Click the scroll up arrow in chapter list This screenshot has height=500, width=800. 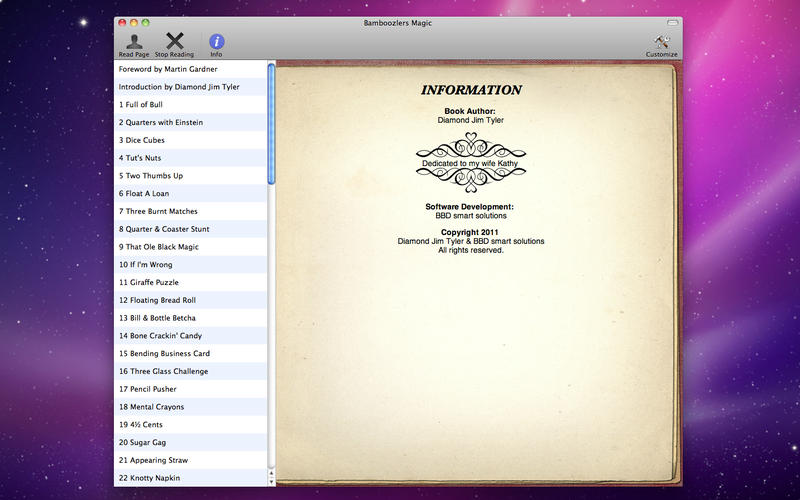click(271, 471)
